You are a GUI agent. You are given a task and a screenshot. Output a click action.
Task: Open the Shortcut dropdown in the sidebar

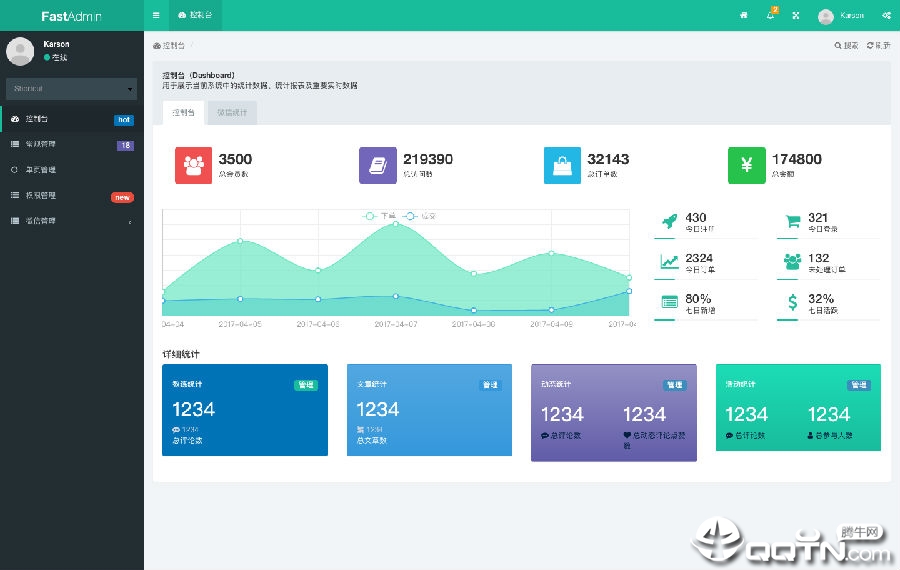click(71, 88)
